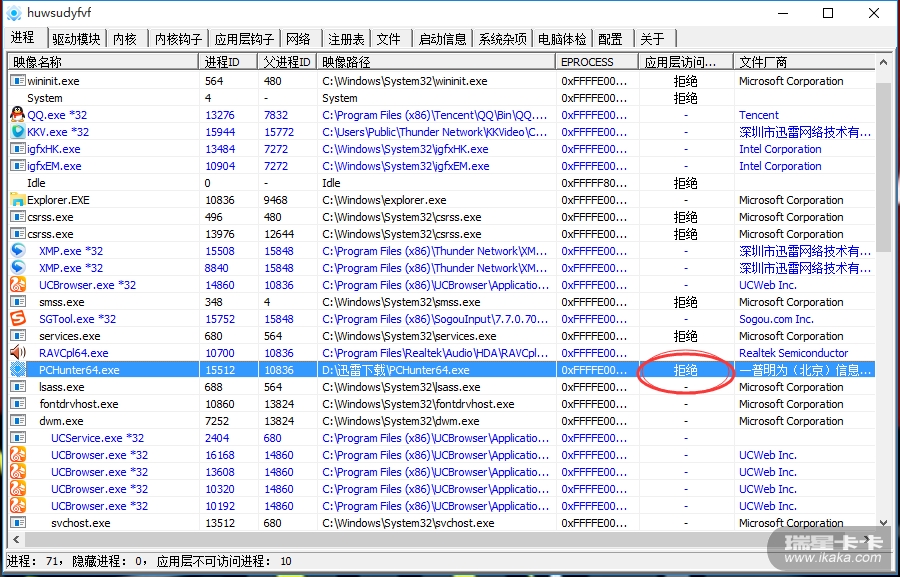Switch to the 注册表 tab
The width and height of the screenshot is (900, 577).
346,39
